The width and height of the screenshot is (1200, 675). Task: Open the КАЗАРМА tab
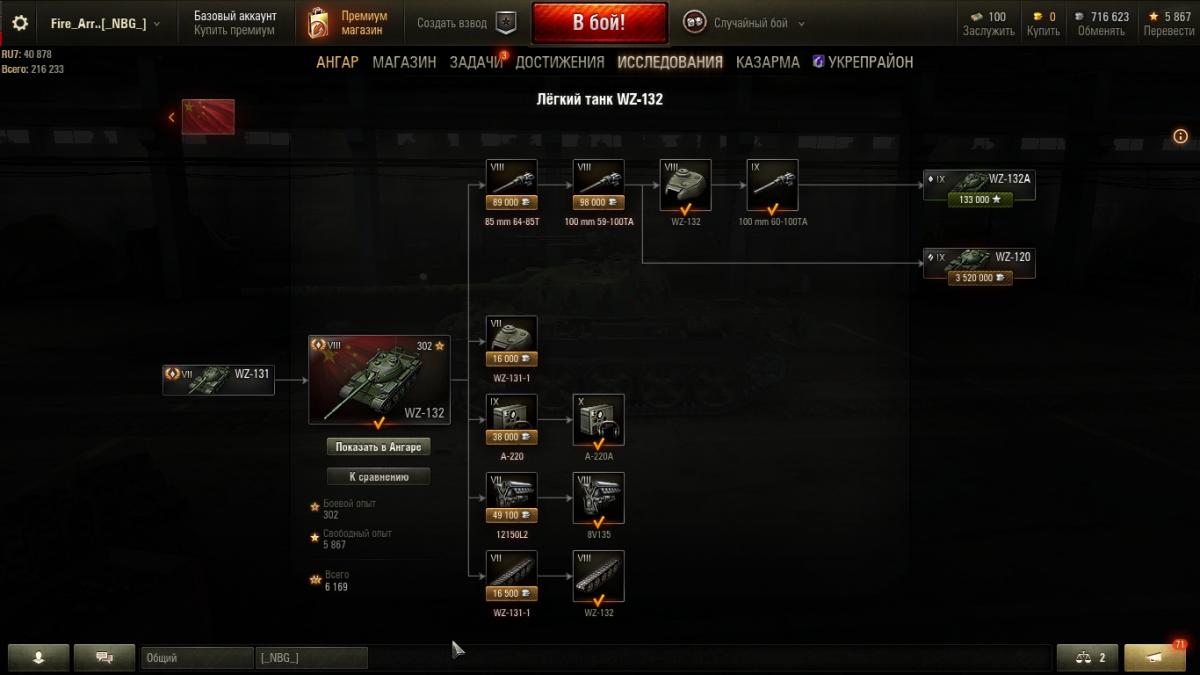(x=768, y=62)
